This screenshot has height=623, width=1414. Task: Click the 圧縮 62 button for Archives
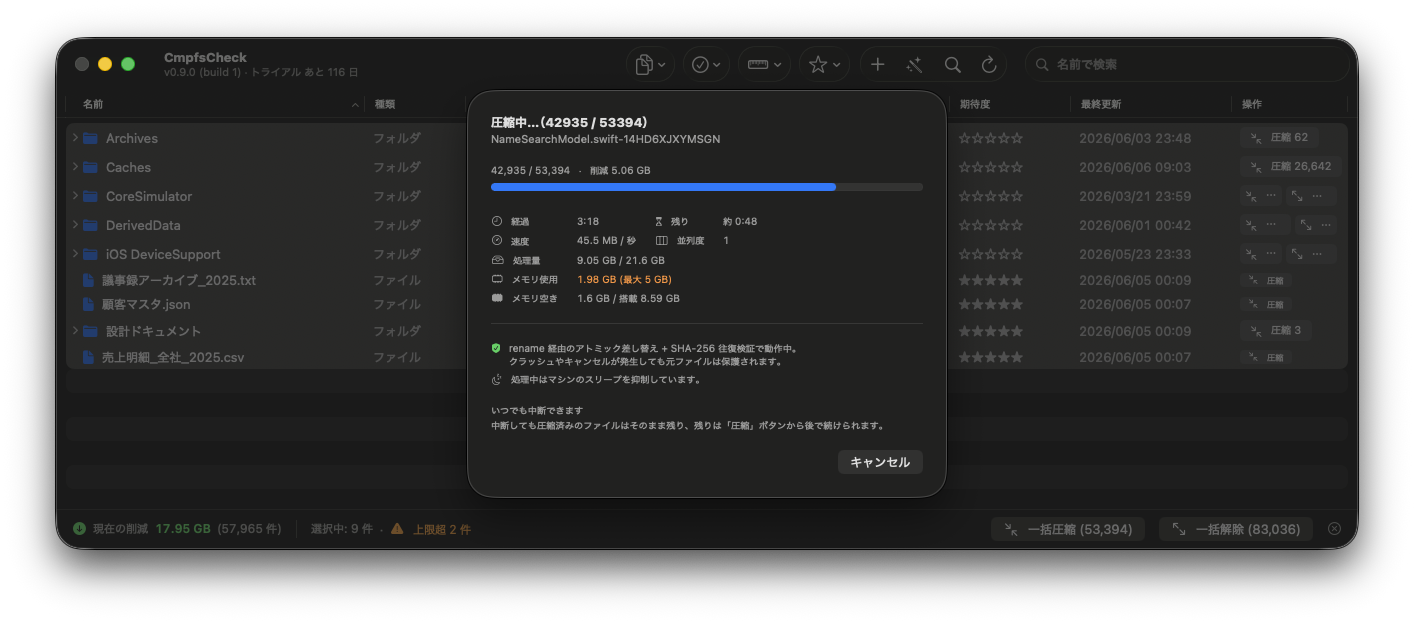[1279, 138]
